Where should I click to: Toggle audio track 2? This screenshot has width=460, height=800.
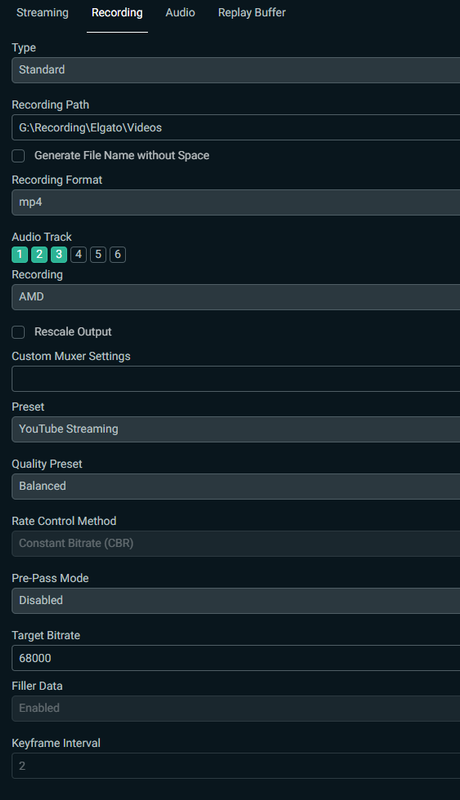(39, 254)
